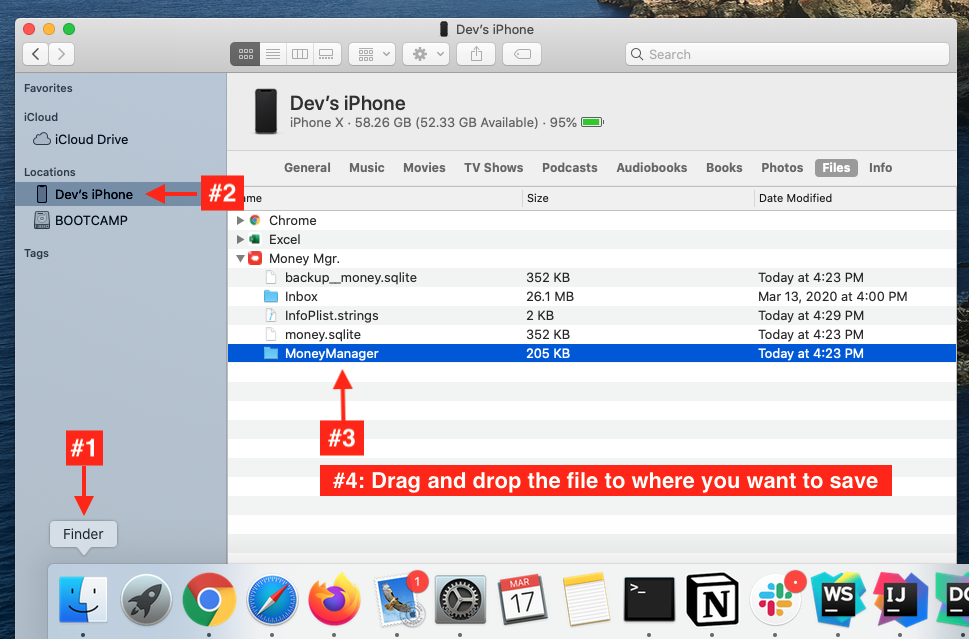
Task: Open the group-by arrangement dropdown
Action: [372, 54]
